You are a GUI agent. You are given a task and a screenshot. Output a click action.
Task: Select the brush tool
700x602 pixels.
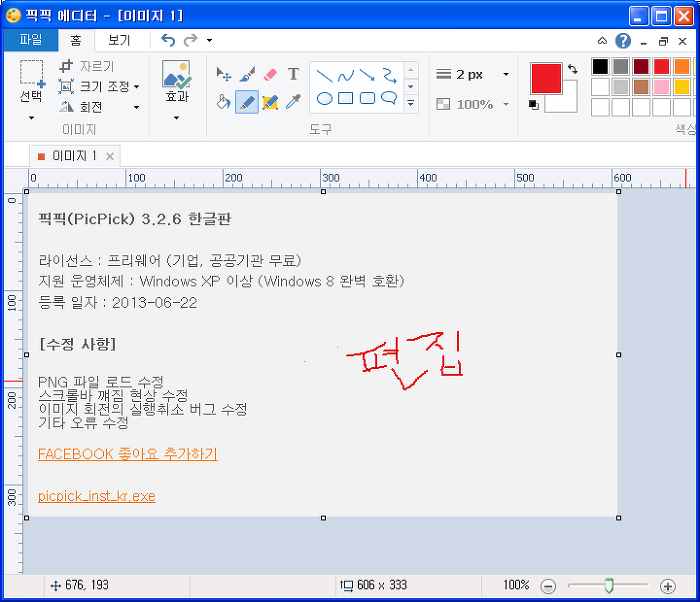click(247, 74)
